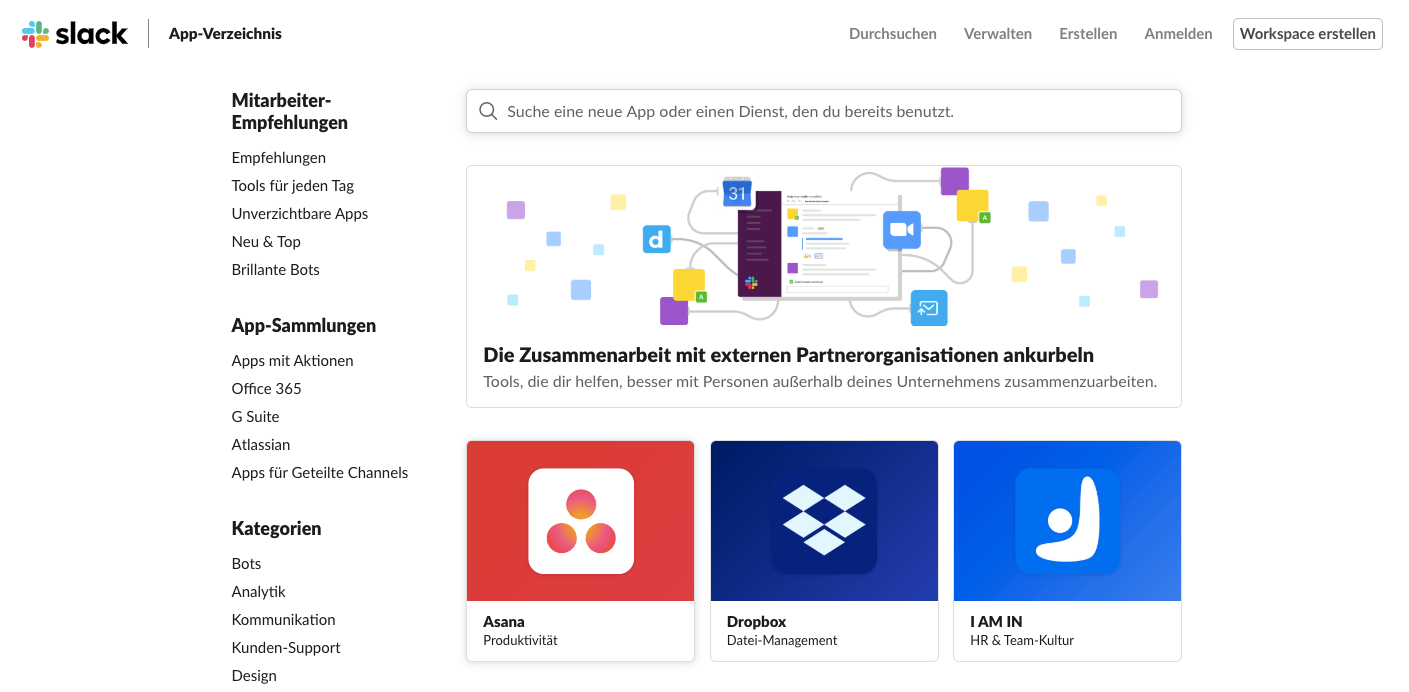This screenshot has width=1409, height=692.
Task: Click the mail envelope icon in banner
Action: [x=929, y=308]
